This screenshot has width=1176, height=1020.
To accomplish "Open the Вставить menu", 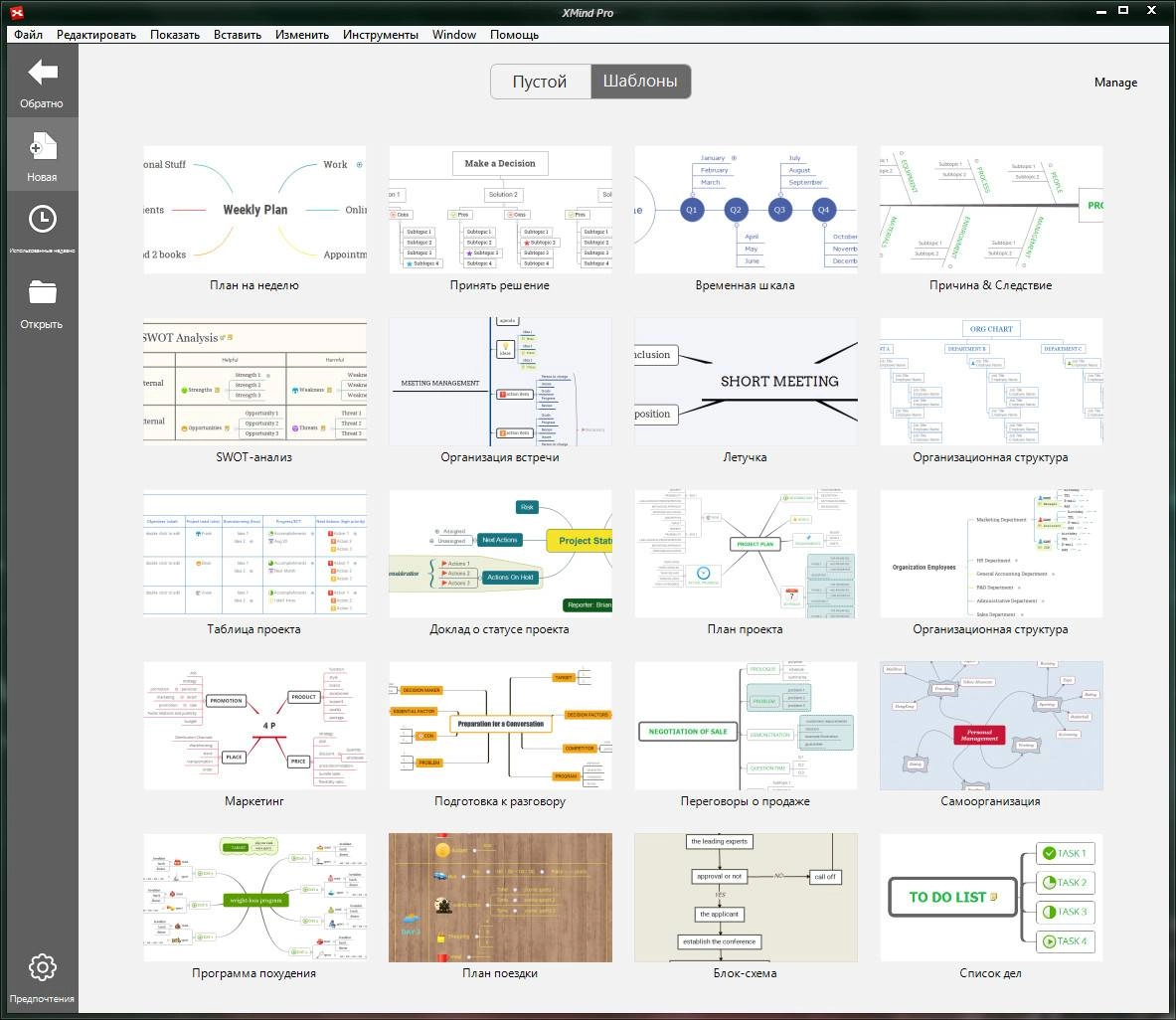I will pos(237,35).
